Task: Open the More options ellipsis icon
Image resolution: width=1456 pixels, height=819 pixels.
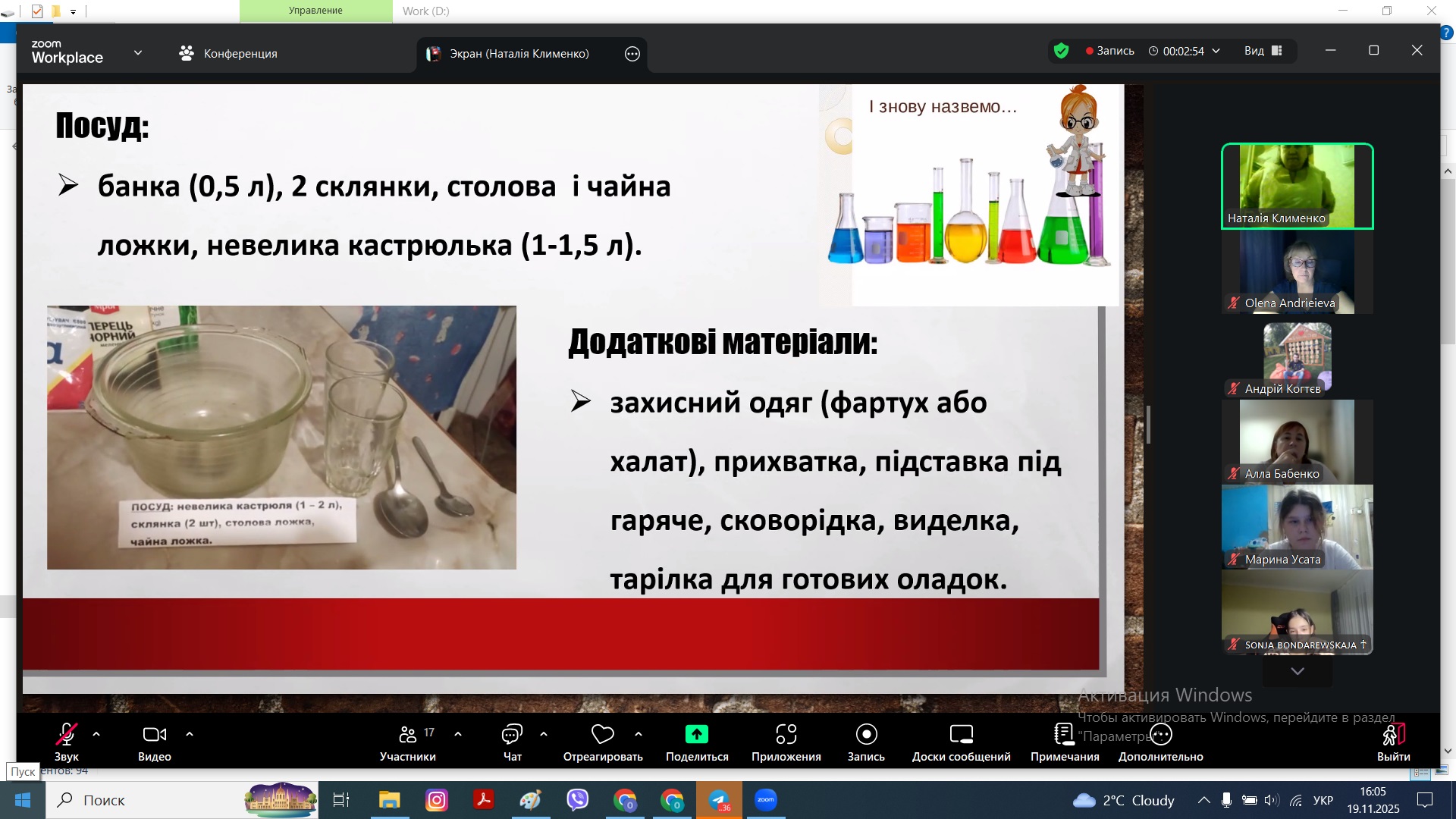Action: 1160,735
